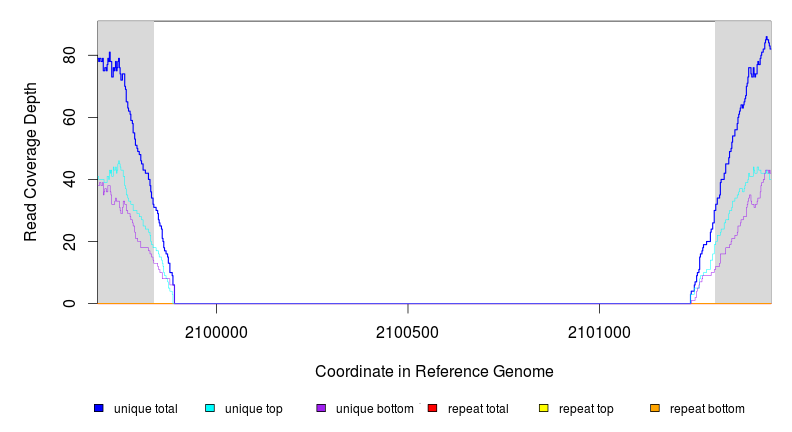The width and height of the screenshot is (792, 432).
Task: Click the red repeat total legend swatch
Action: (x=432, y=409)
